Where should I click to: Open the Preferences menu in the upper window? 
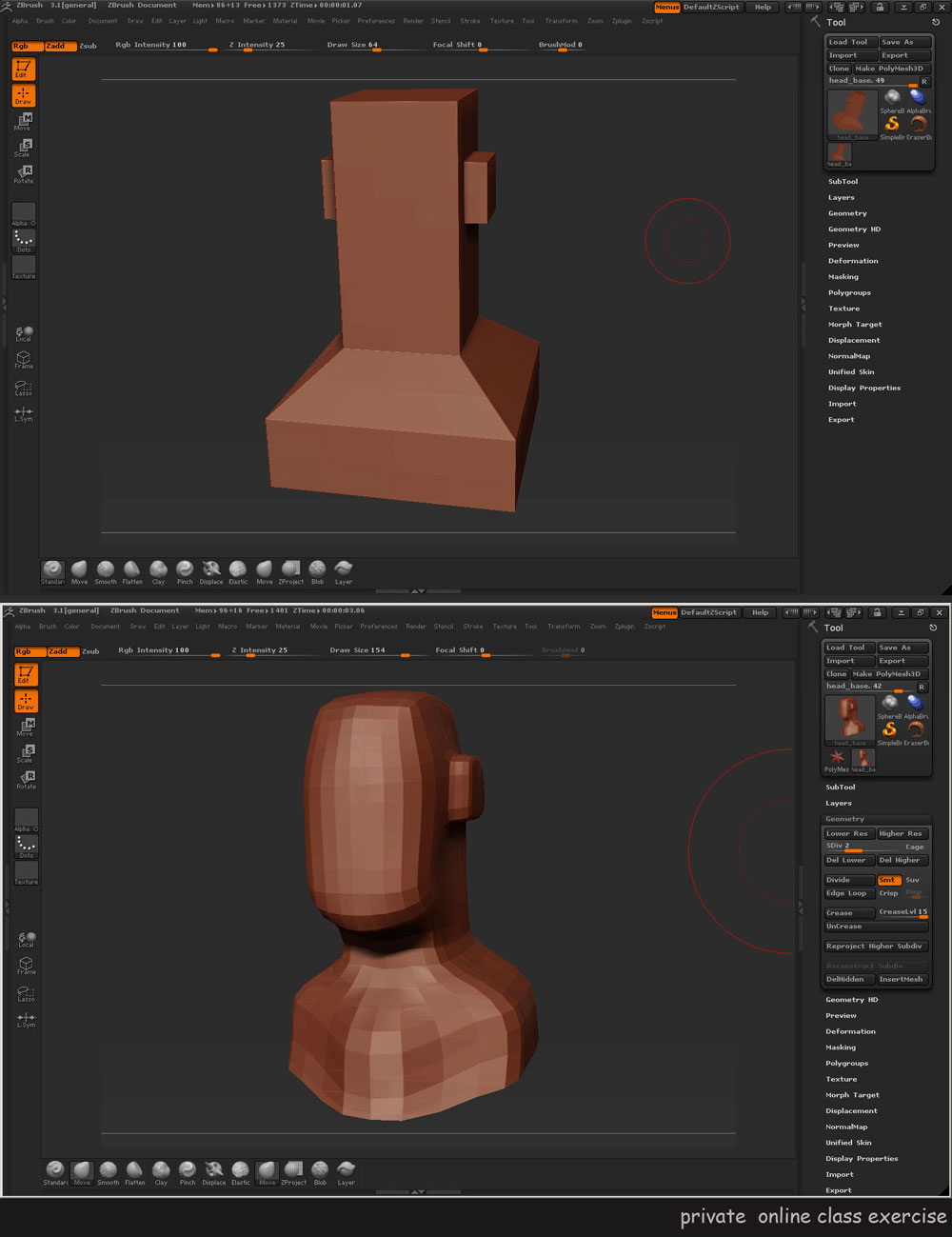point(376,21)
